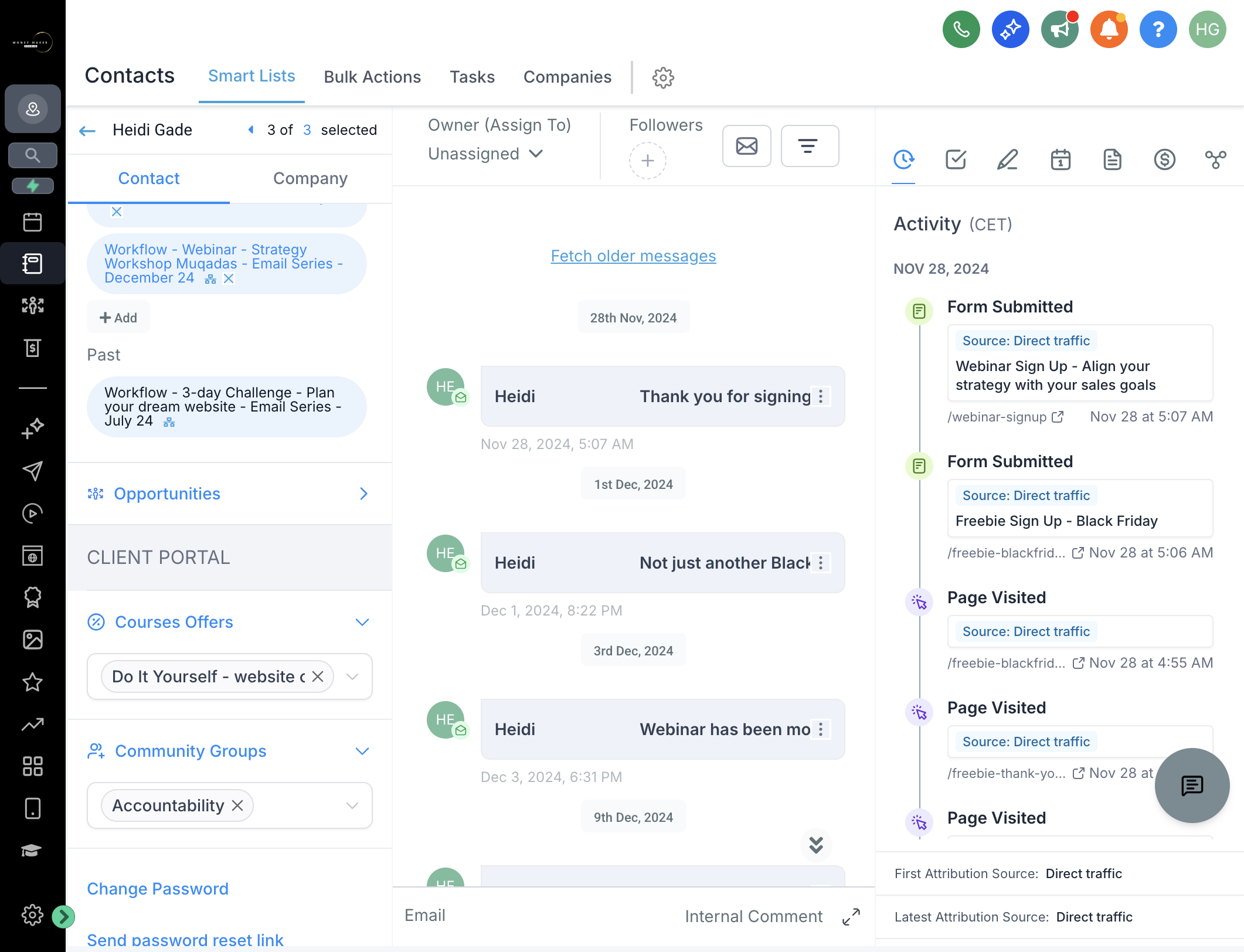Open the Notes pencil panel icon
1244x952 pixels.
1007,159
